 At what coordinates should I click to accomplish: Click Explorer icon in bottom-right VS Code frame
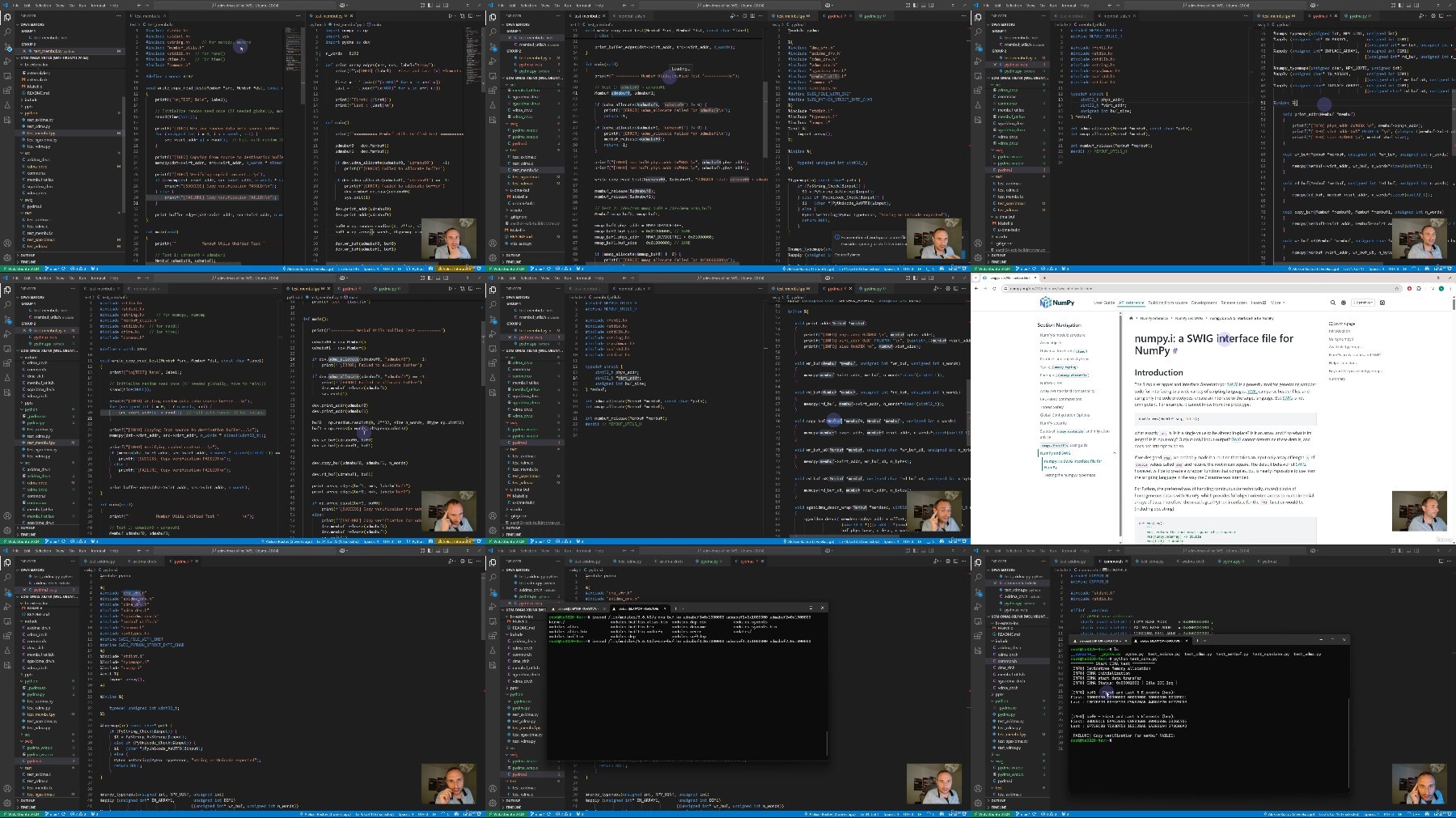(x=978, y=562)
